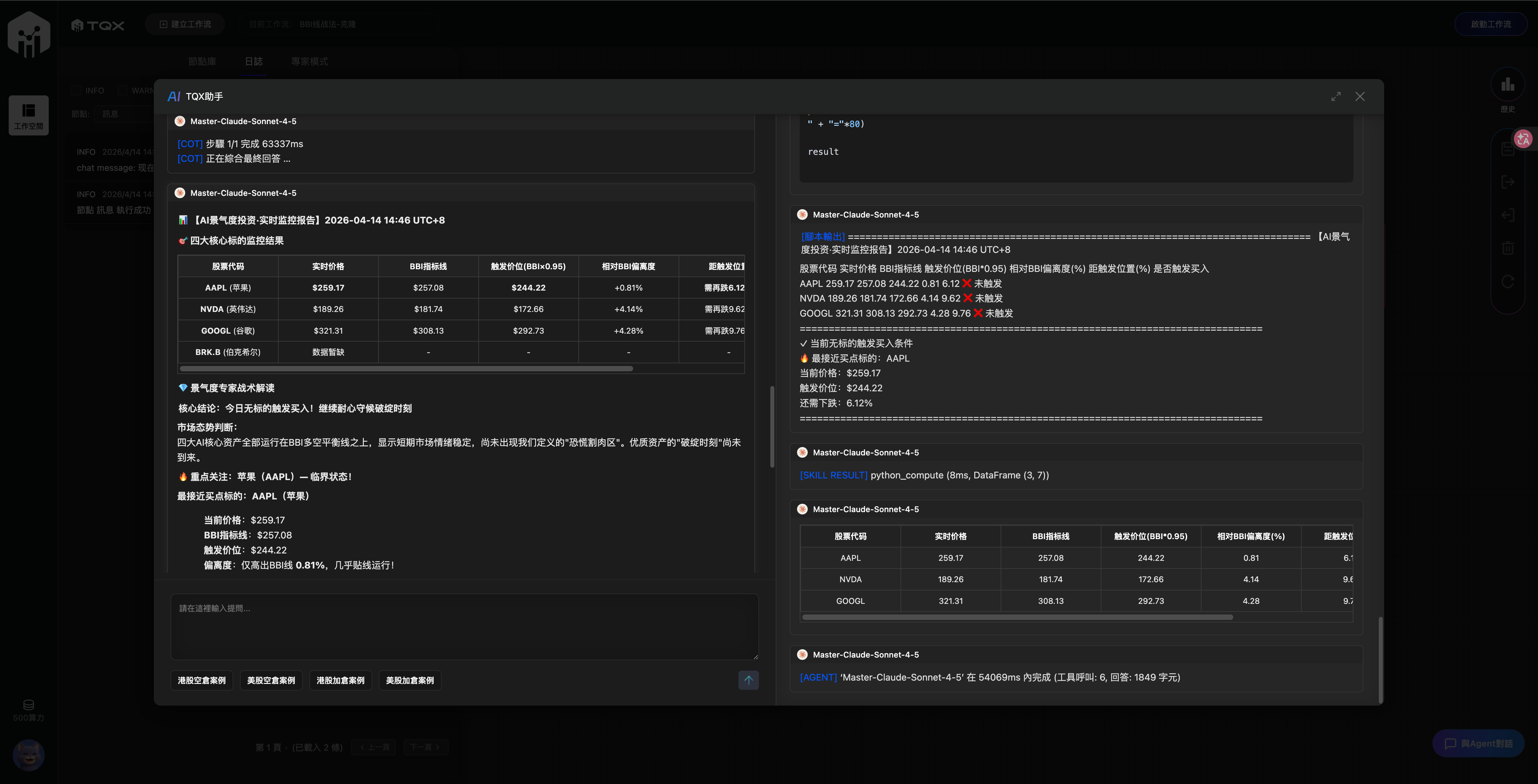The width and height of the screenshot is (1538, 784).
Task: Switch to the 節點庫 tab
Action: tap(202, 61)
